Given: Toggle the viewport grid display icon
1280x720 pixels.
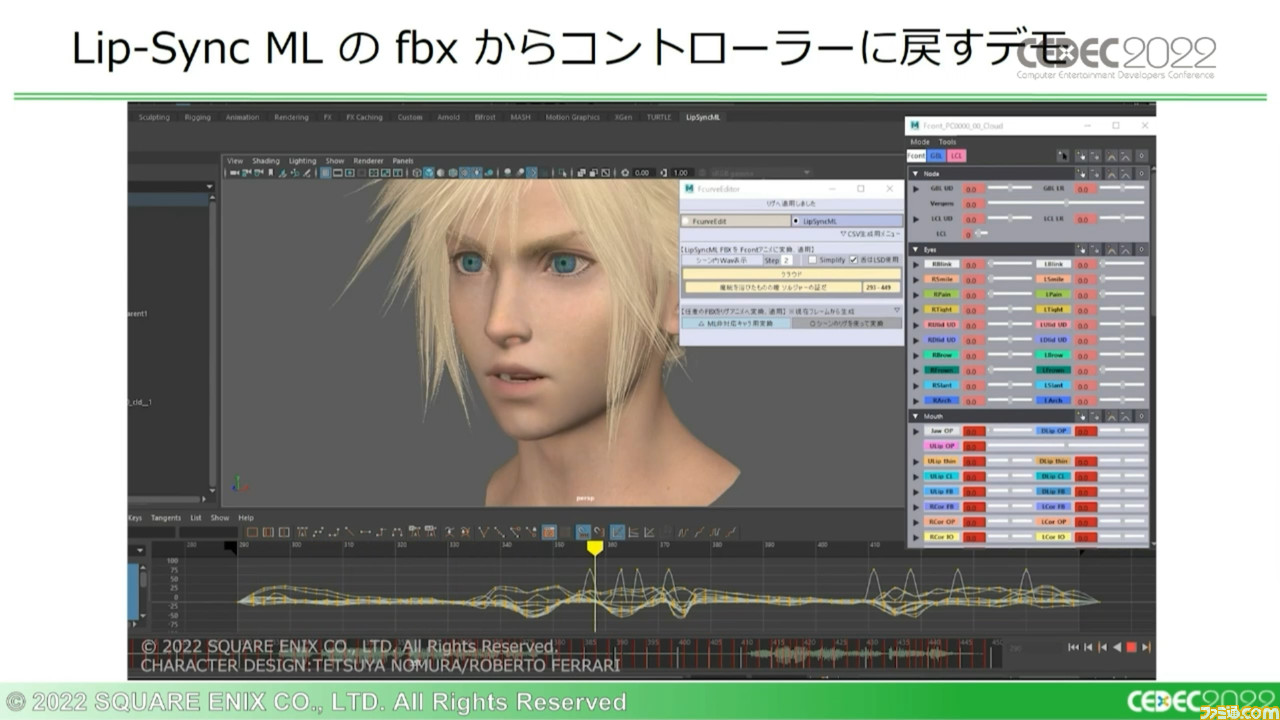Looking at the screenshot, I should coord(325,173).
